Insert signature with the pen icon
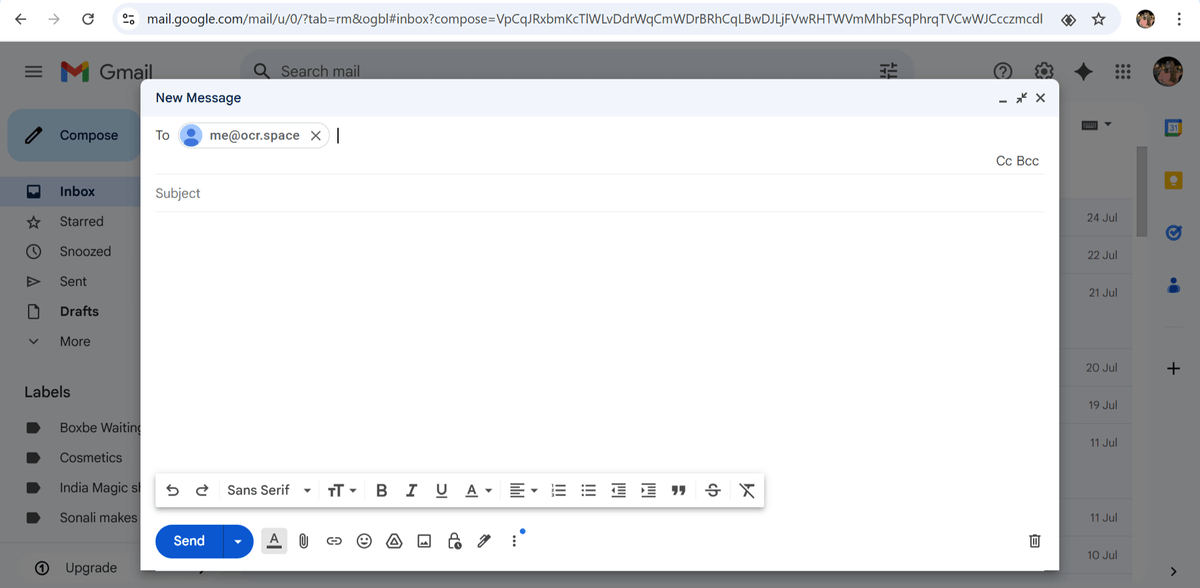Viewport: 1200px width, 588px height. click(x=484, y=541)
